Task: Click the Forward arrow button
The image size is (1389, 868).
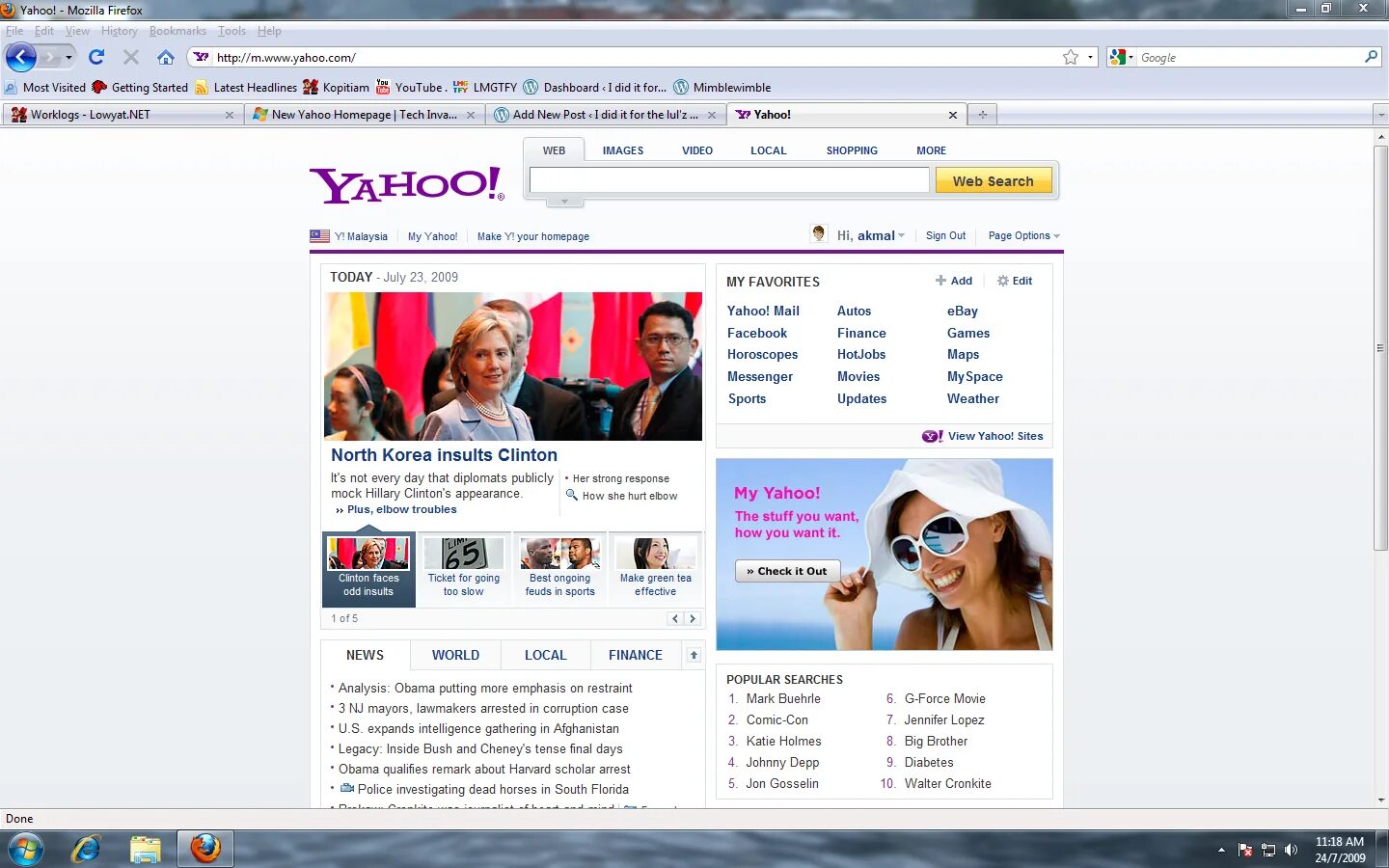Action: 49,57
